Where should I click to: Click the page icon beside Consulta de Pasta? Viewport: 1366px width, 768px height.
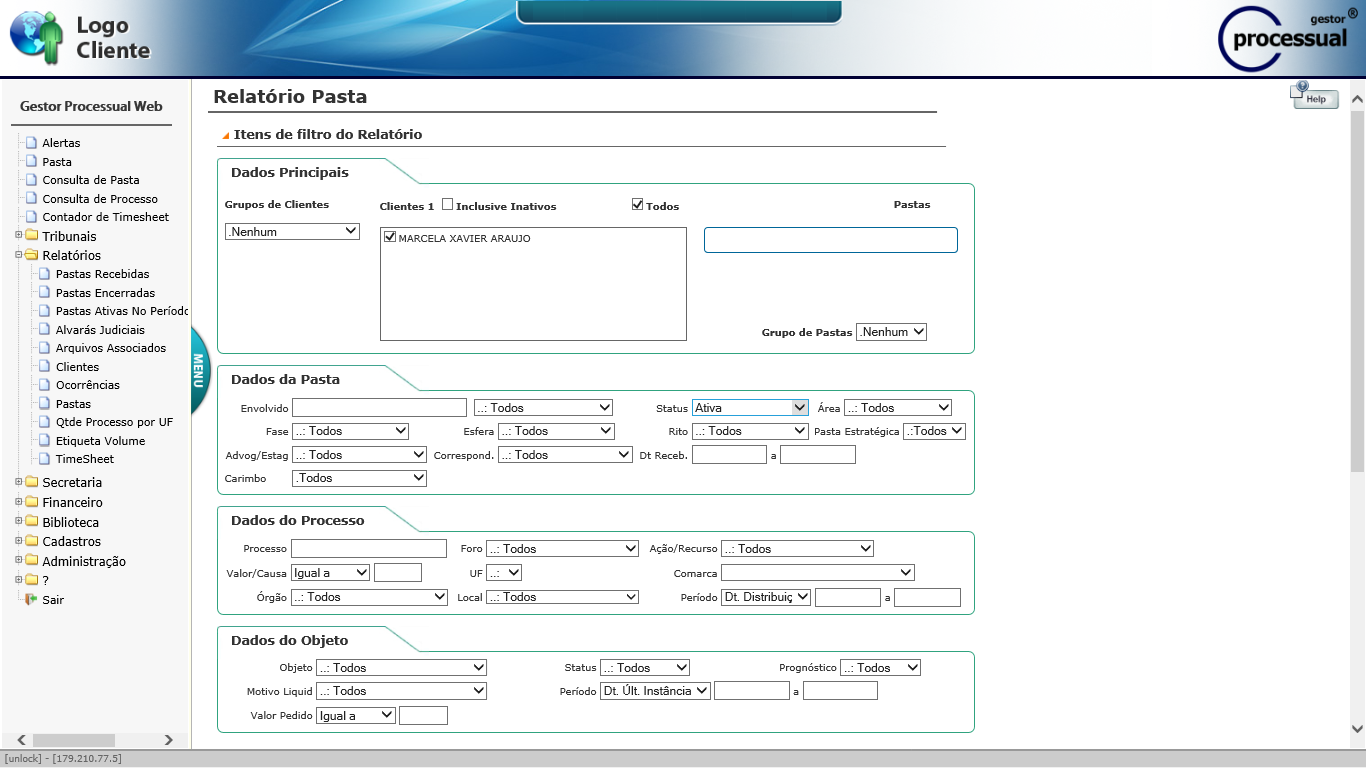[x=31, y=180]
